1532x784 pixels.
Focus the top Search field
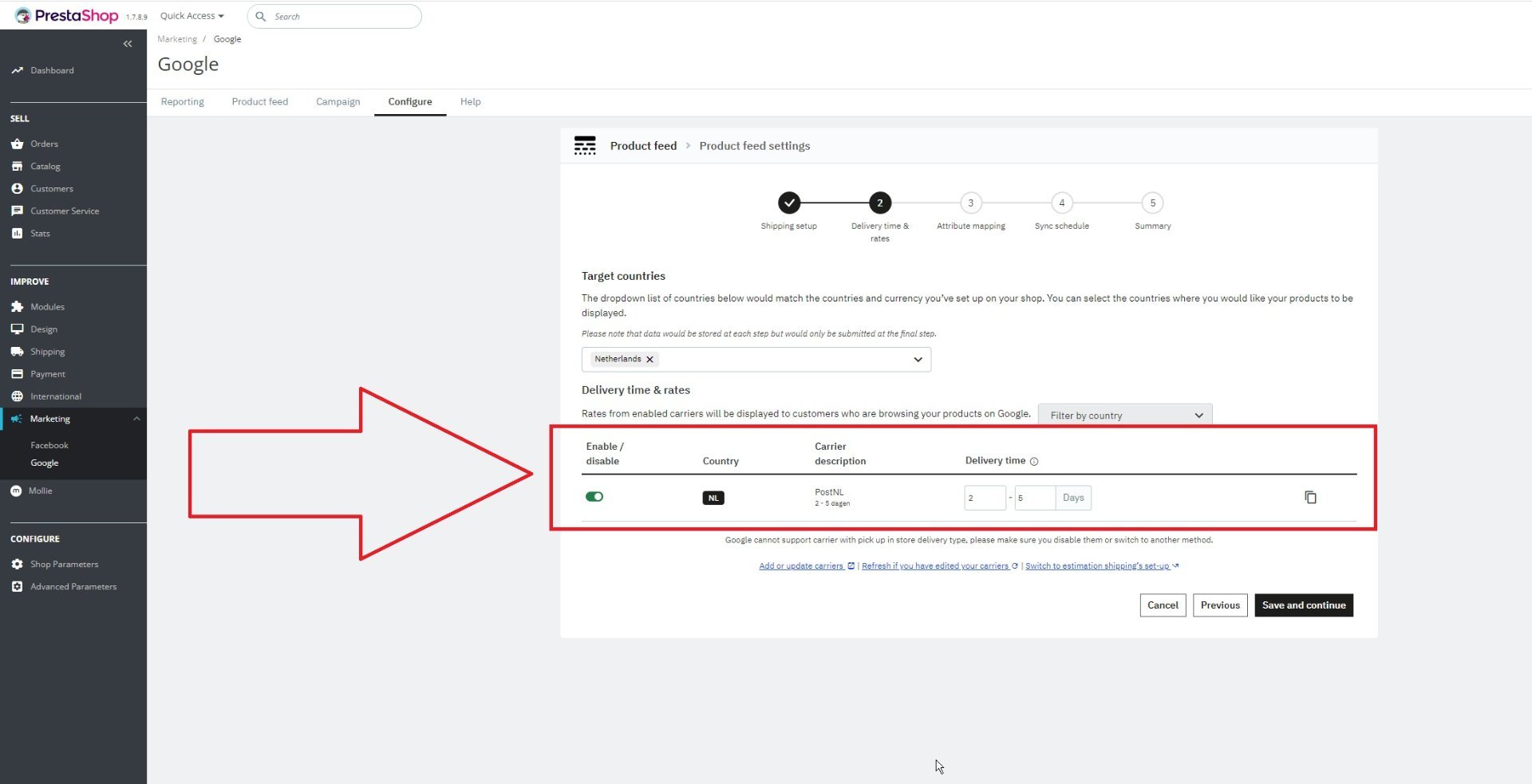click(x=334, y=16)
